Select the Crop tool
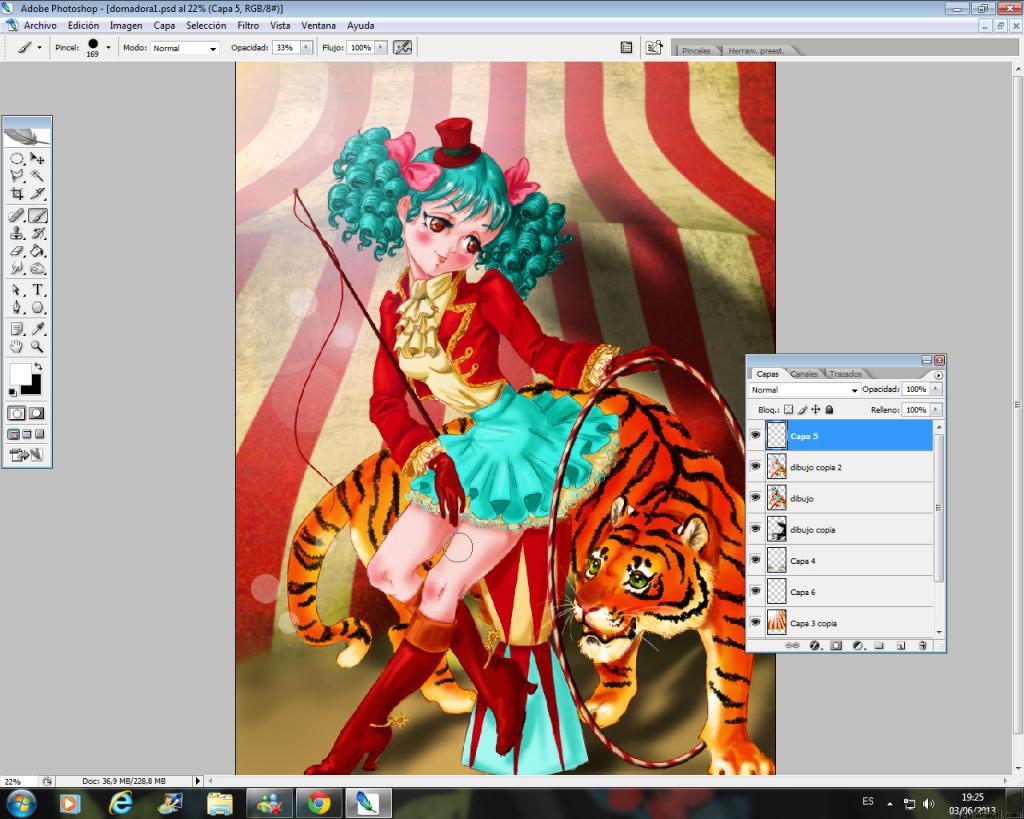This screenshot has width=1024, height=819. click(17, 193)
